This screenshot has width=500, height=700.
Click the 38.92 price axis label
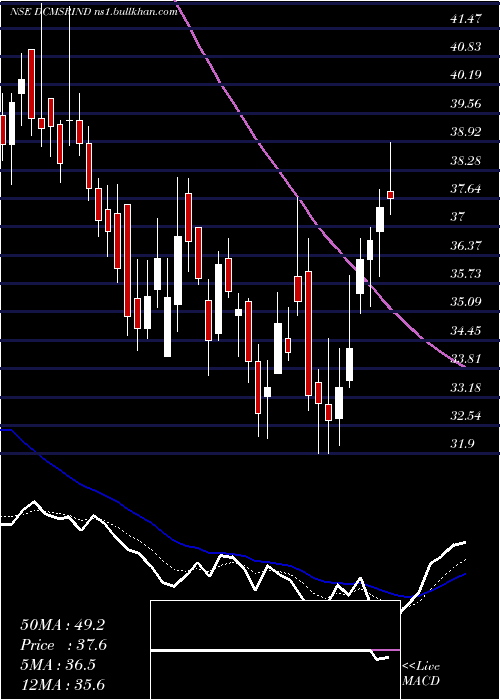pyautogui.click(x=466, y=132)
